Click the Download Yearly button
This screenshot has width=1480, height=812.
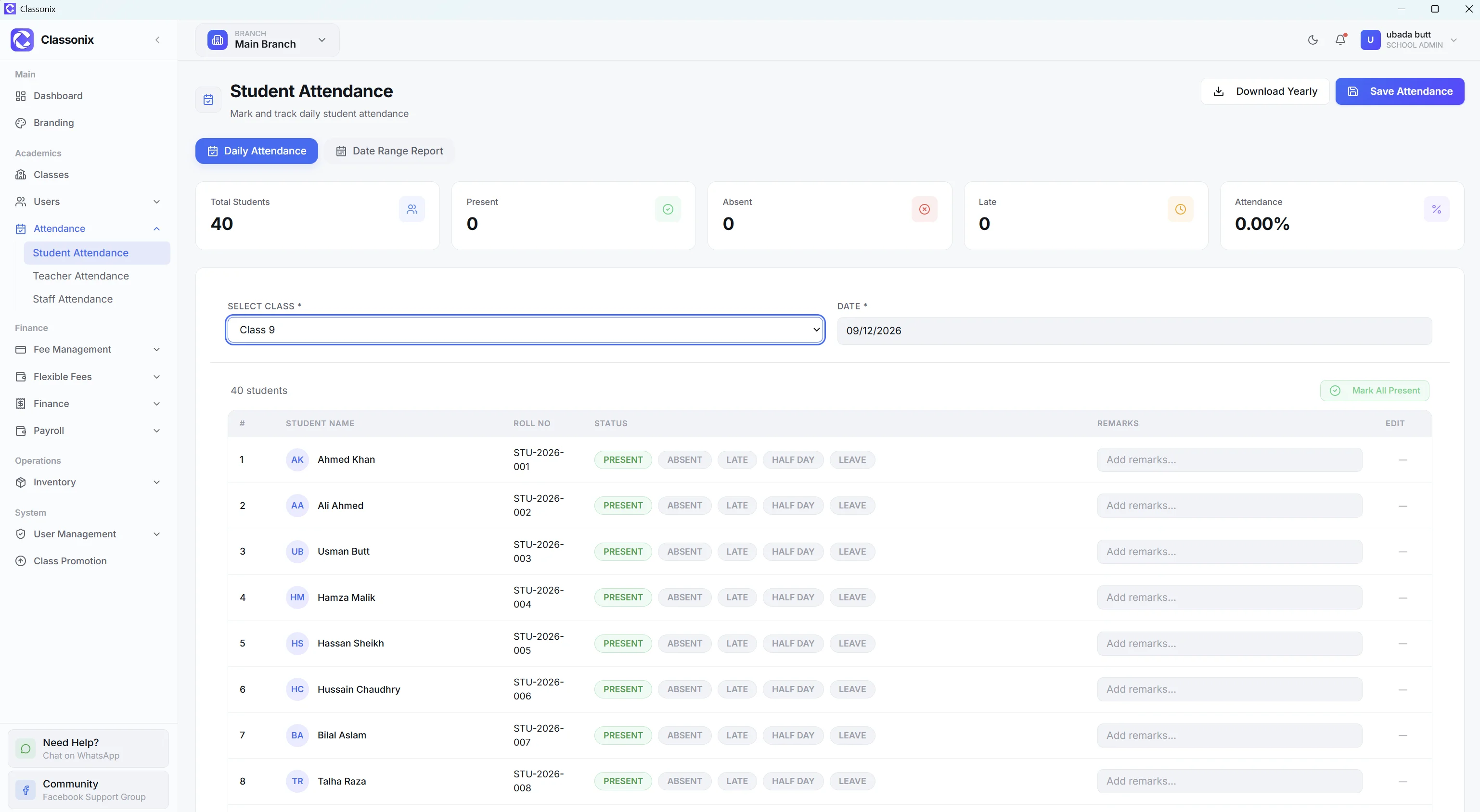tap(1264, 91)
